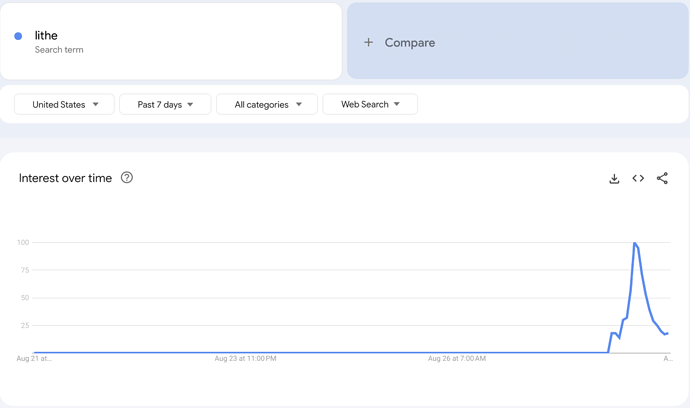Click the peak point of the chart line
Image resolution: width=690 pixels, height=408 pixels.
pos(634,243)
